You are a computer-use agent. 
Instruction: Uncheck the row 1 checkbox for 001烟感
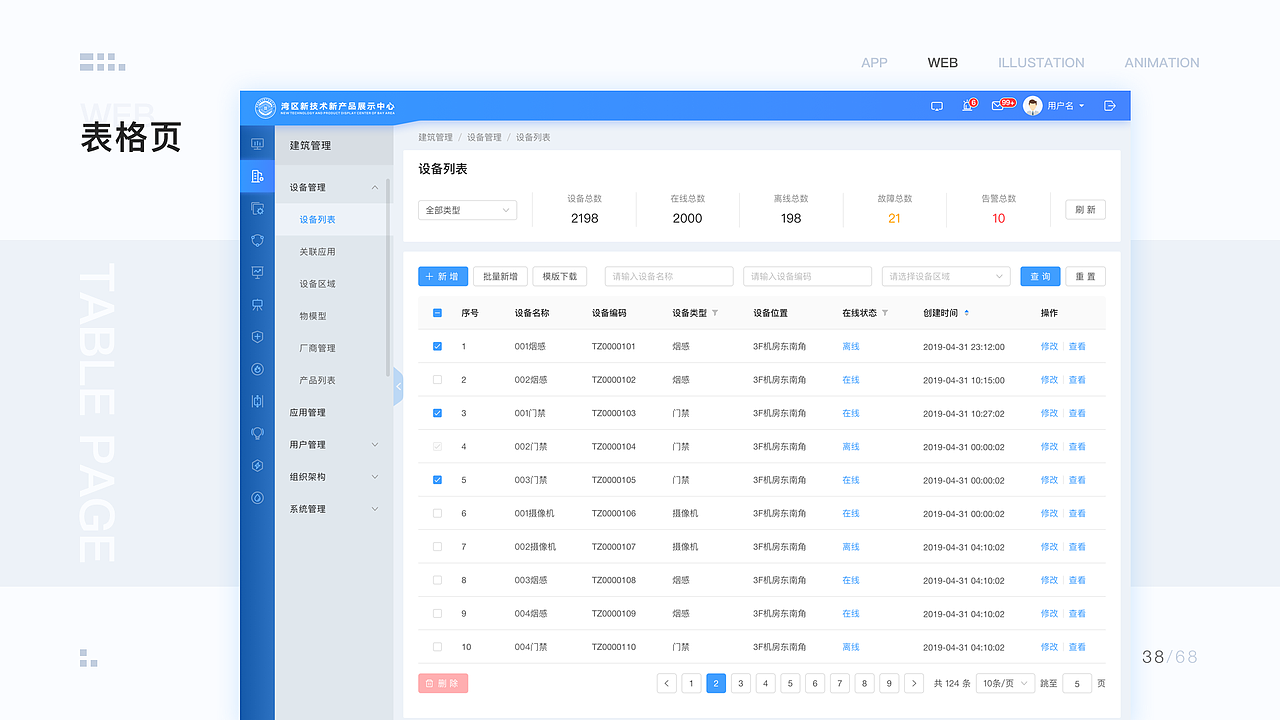click(437, 346)
